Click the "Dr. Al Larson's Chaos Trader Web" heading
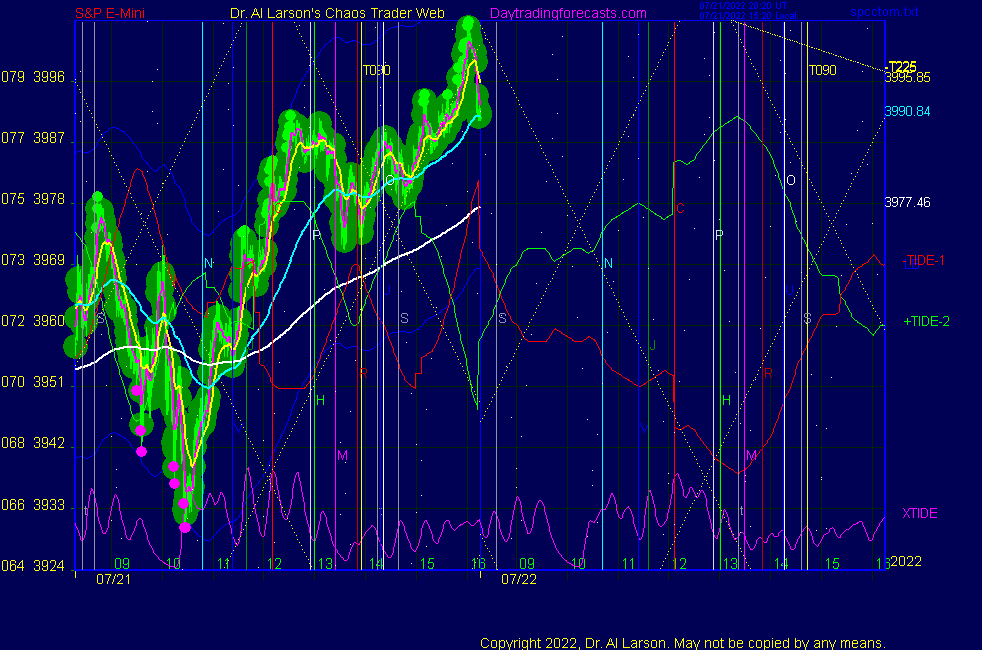 [x=337, y=13]
